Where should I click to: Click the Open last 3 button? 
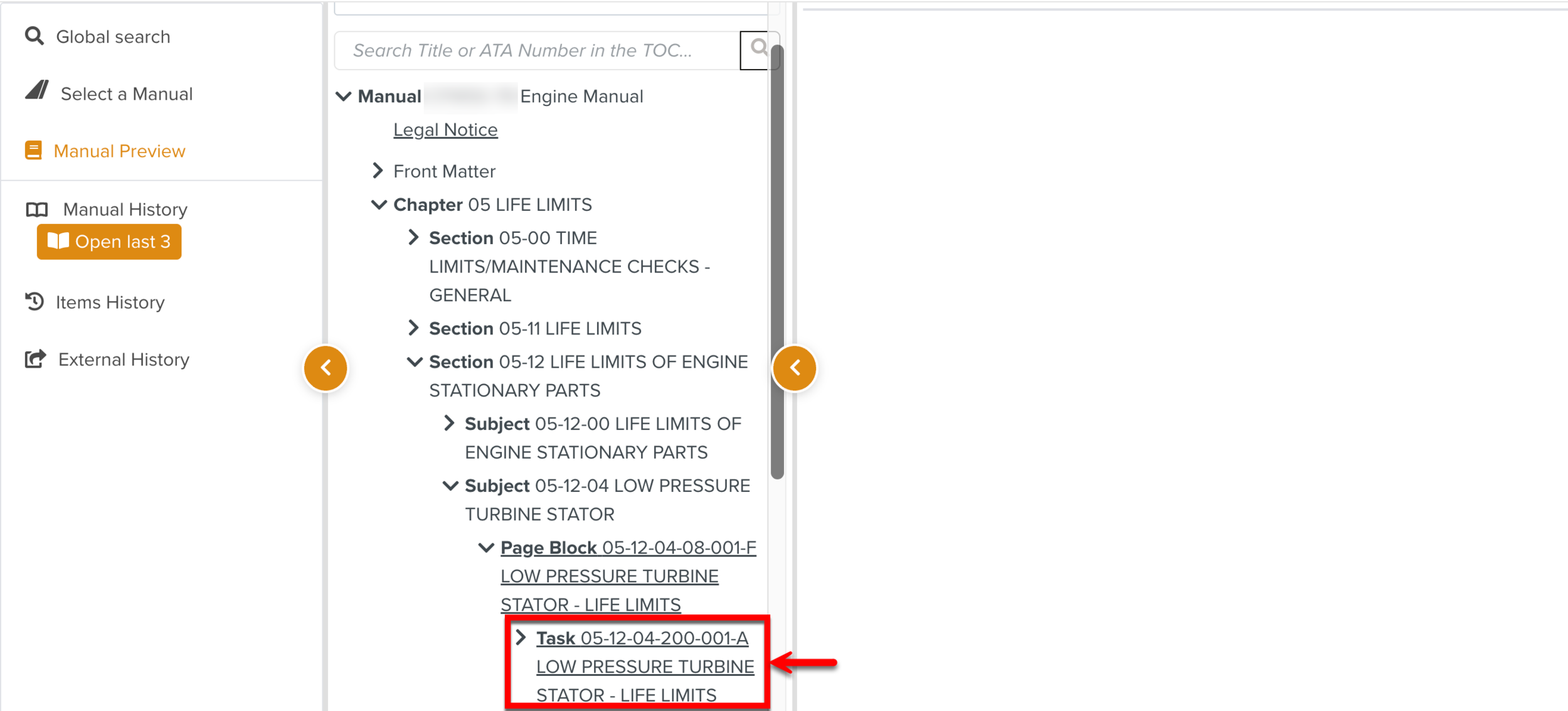[x=108, y=241]
